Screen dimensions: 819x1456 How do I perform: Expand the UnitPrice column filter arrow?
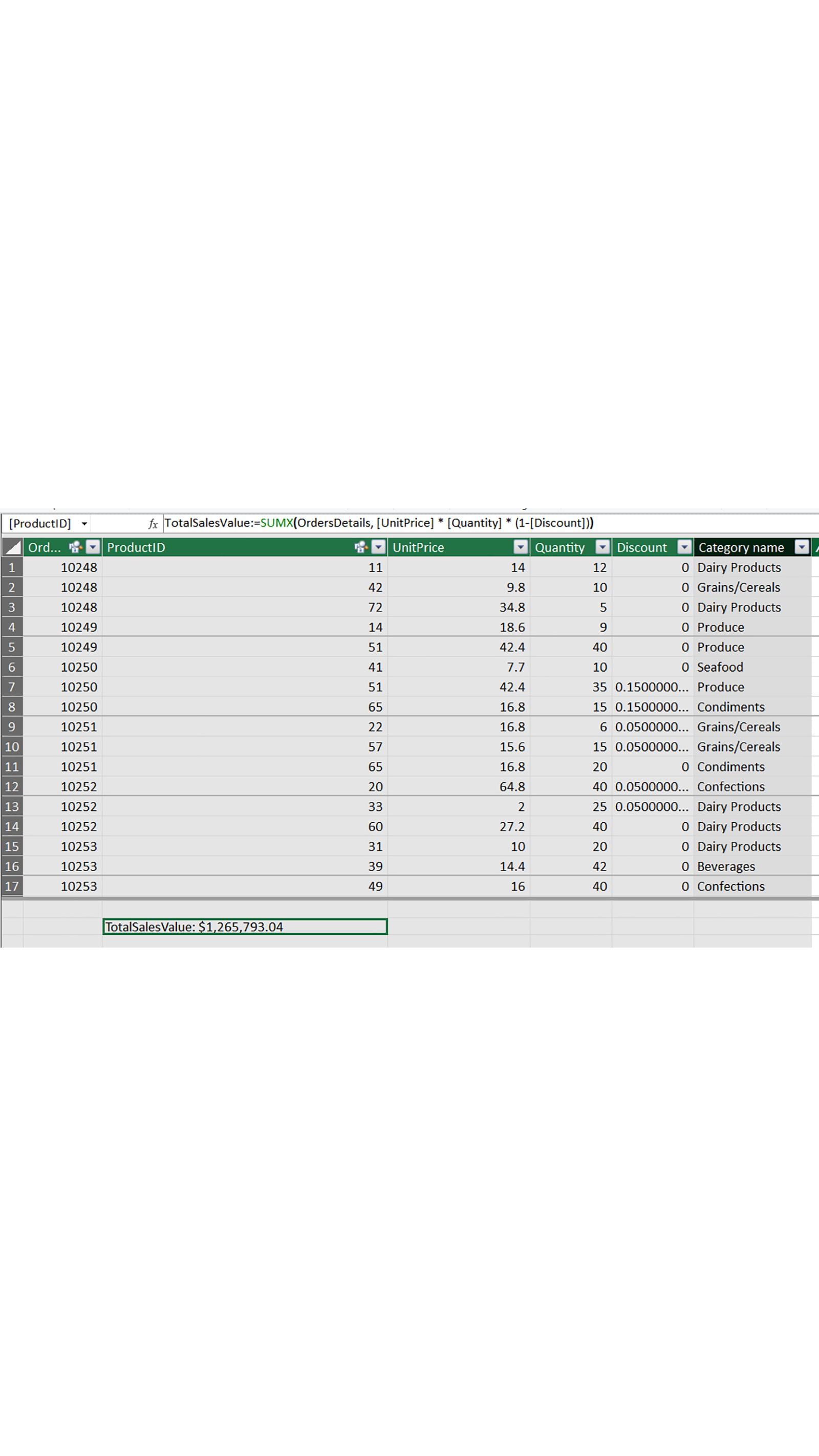pos(520,547)
